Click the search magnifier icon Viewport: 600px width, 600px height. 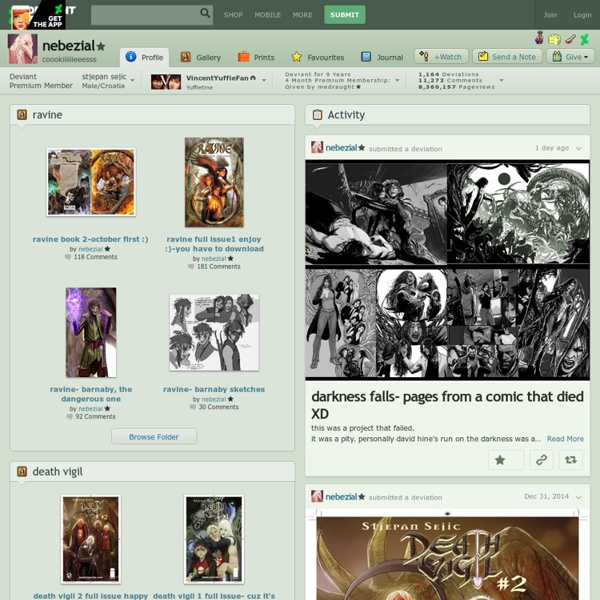coord(205,13)
